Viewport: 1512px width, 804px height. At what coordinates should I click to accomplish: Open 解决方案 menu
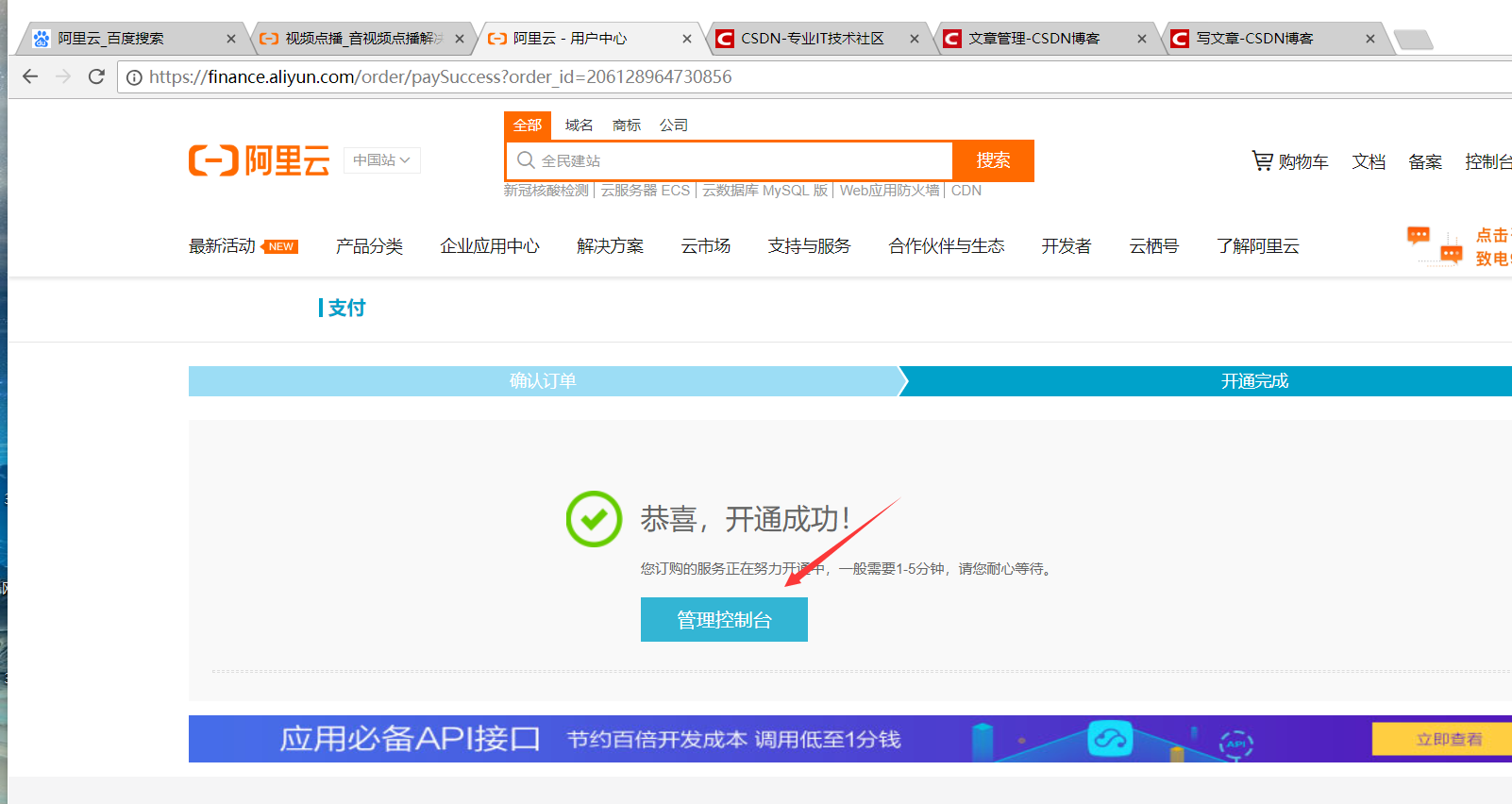(x=610, y=246)
